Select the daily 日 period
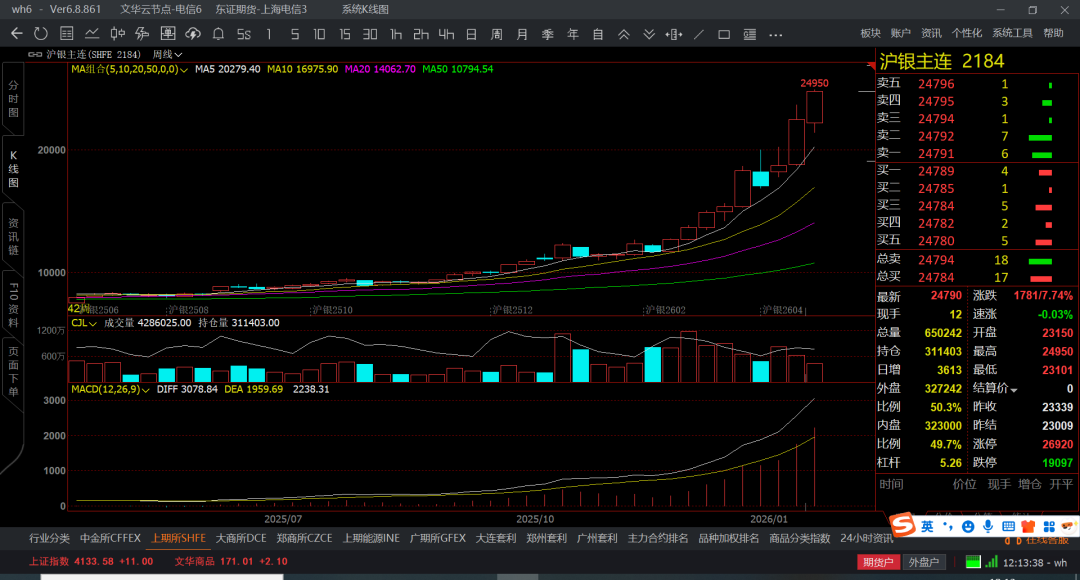This screenshot has width=1080, height=580. click(x=472, y=34)
